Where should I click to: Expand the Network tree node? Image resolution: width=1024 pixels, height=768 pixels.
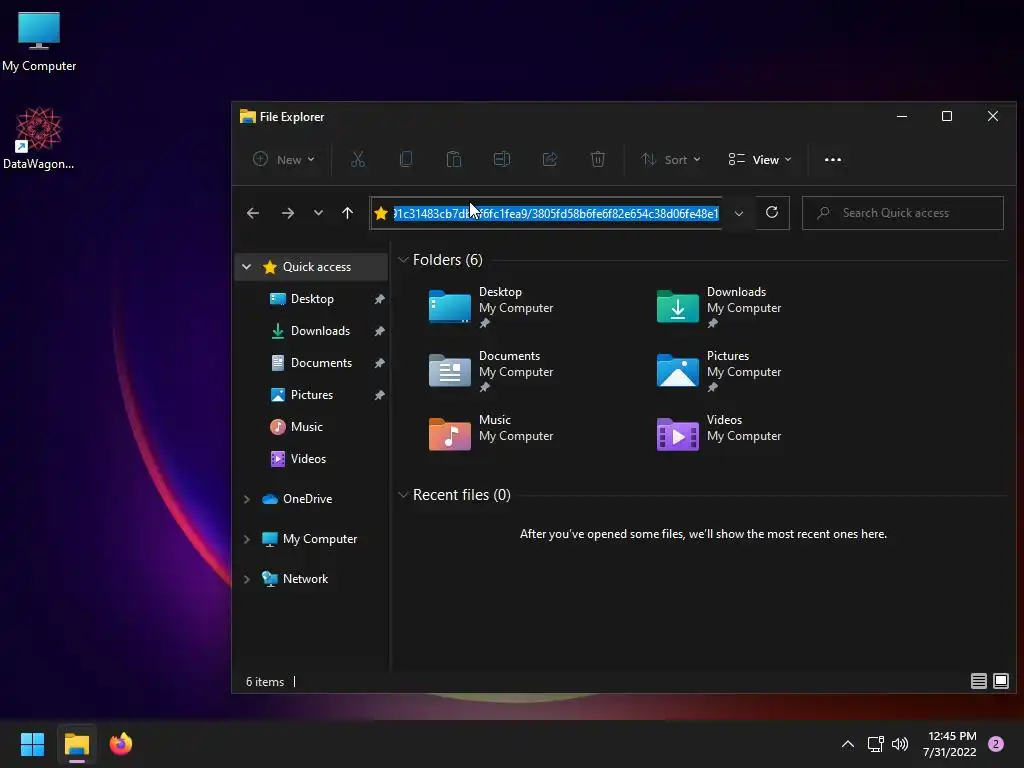click(246, 579)
